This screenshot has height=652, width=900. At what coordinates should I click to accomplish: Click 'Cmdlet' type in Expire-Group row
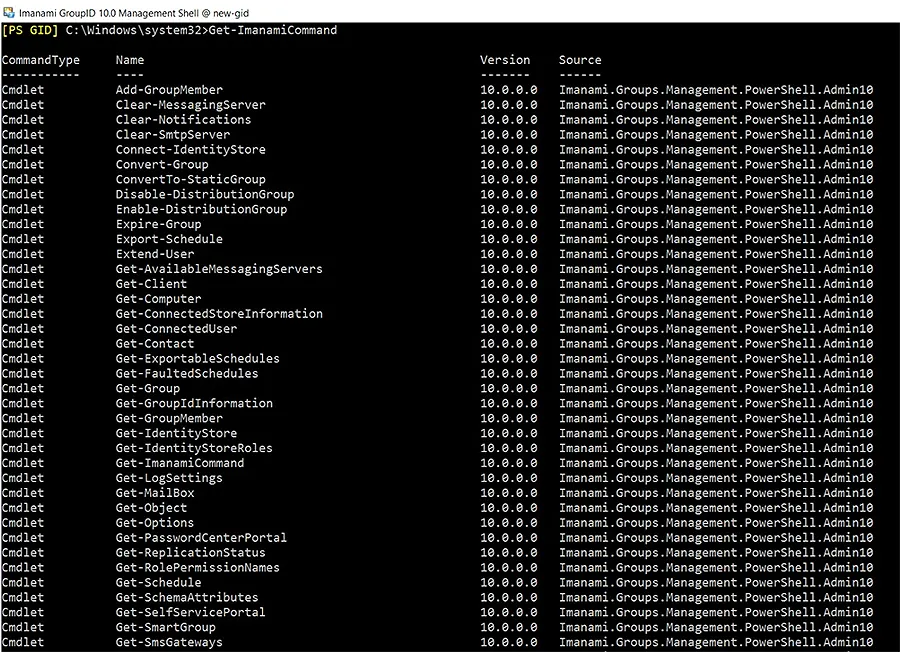23,224
